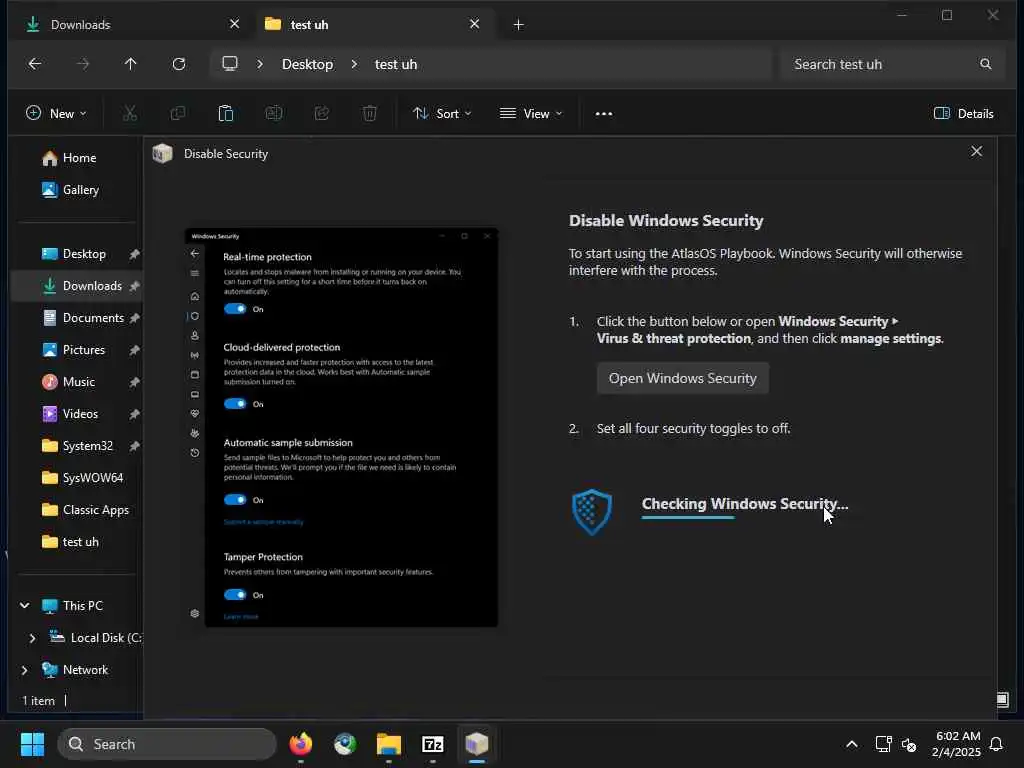Open the notifications bell icon
Screen dimensions: 1024x768
[997, 744]
